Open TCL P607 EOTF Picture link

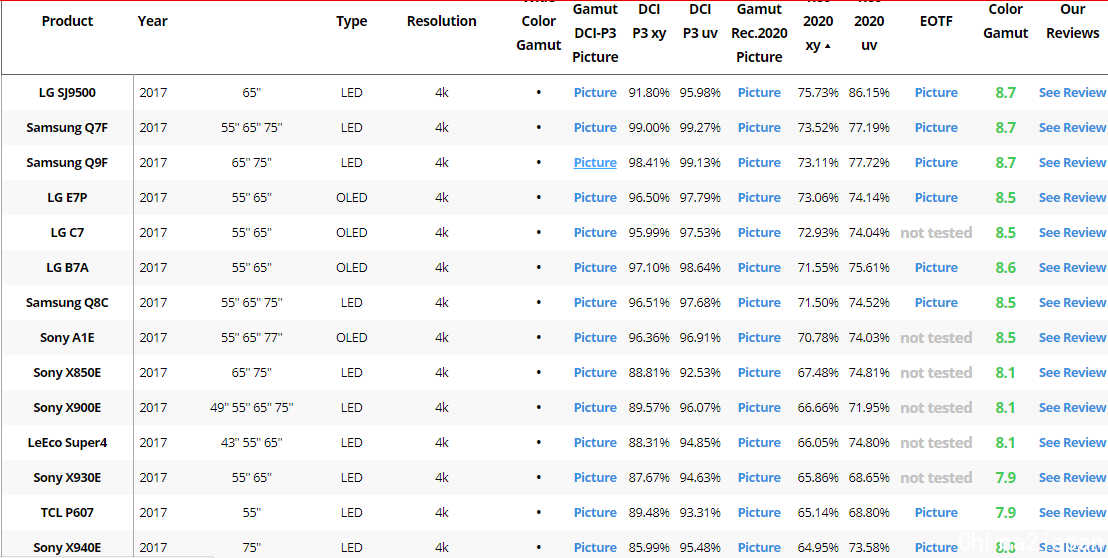pyautogui.click(x=936, y=513)
